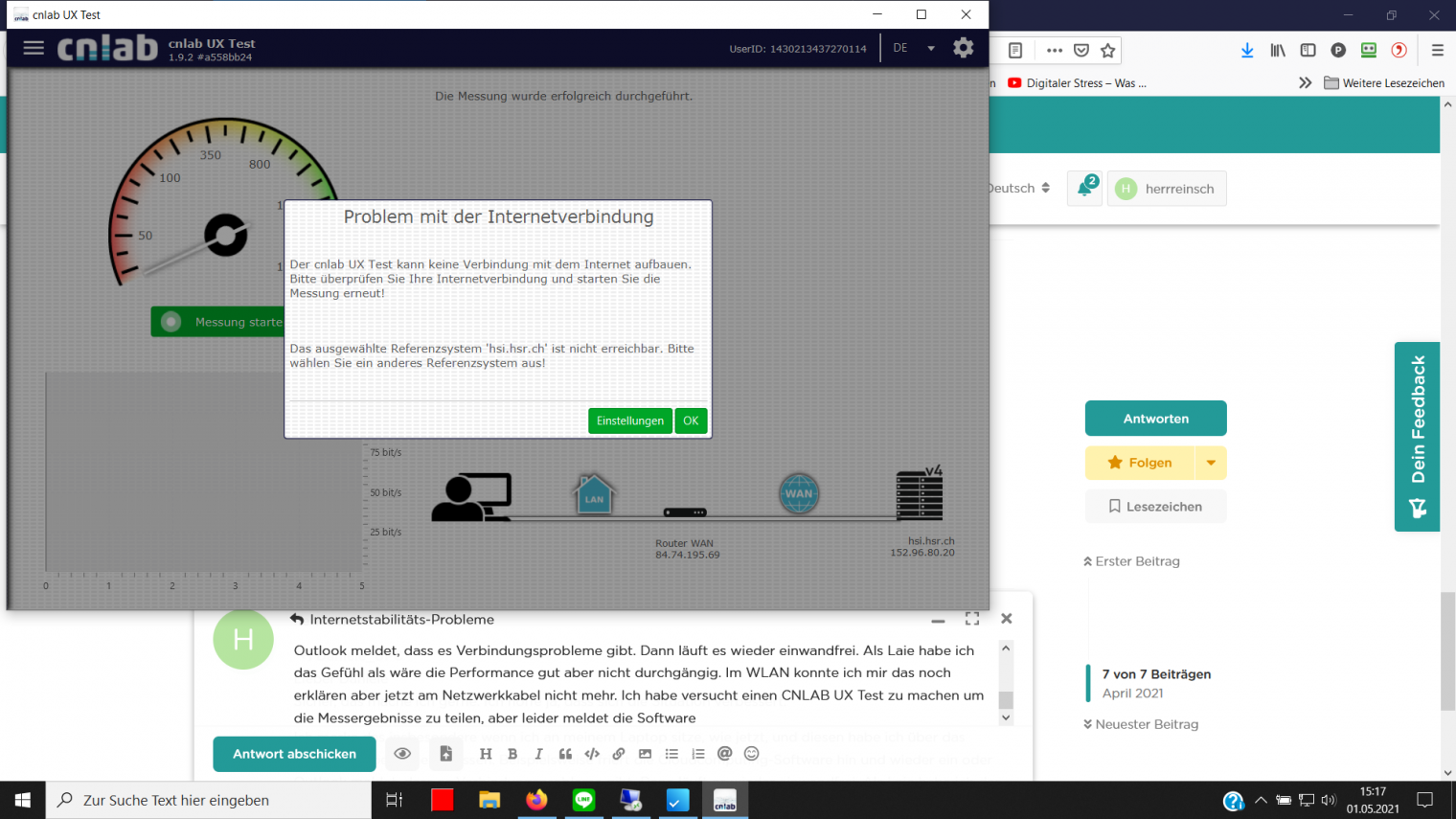Click into the Windows taskbar search box
The height and width of the screenshot is (819, 1456).
[x=211, y=800]
